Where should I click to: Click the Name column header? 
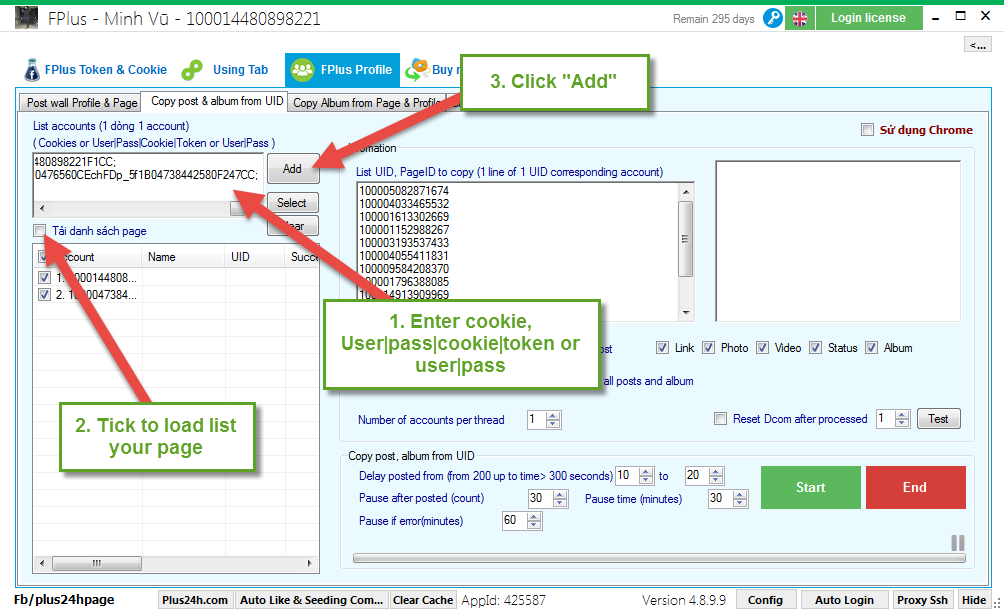tap(183, 257)
